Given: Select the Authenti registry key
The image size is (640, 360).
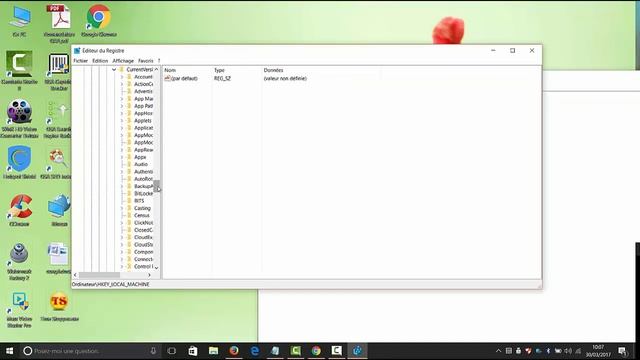Looking at the screenshot, I should pos(144,172).
